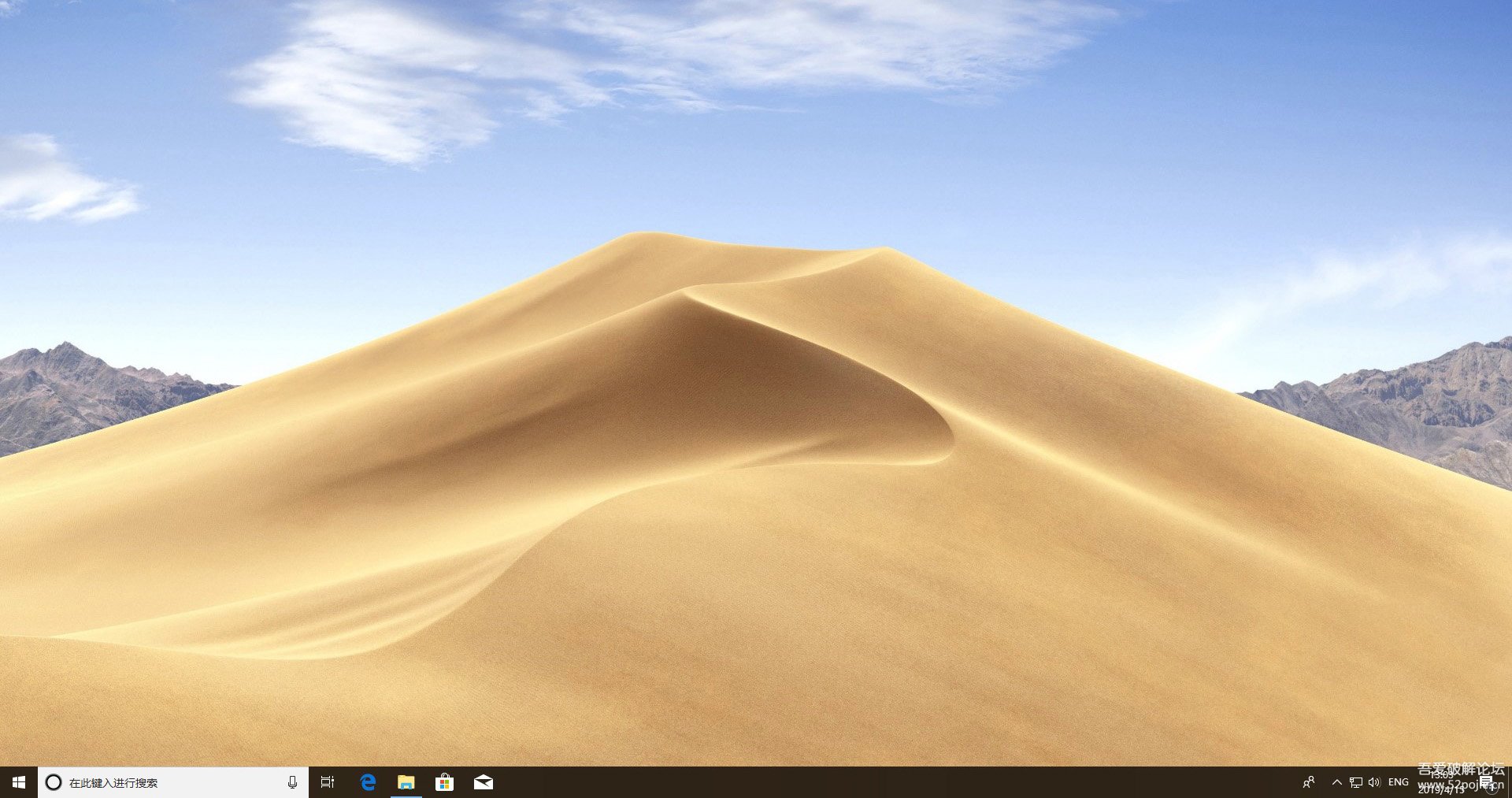Open the Windows Start menu
The height and width of the screenshot is (798, 1512).
tap(19, 782)
